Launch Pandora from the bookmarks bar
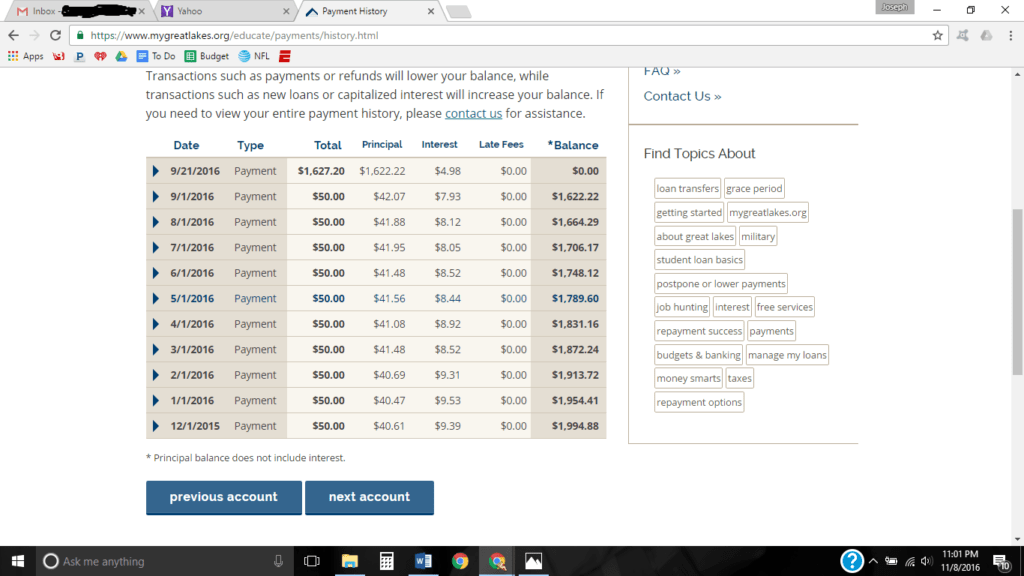The height and width of the screenshot is (576, 1024). 80,56
